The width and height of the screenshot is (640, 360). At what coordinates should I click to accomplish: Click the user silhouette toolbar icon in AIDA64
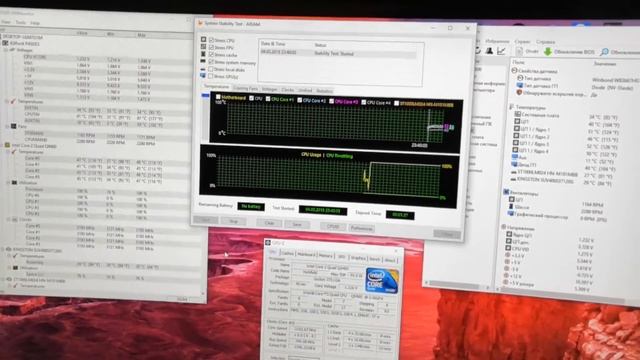pos(489,51)
